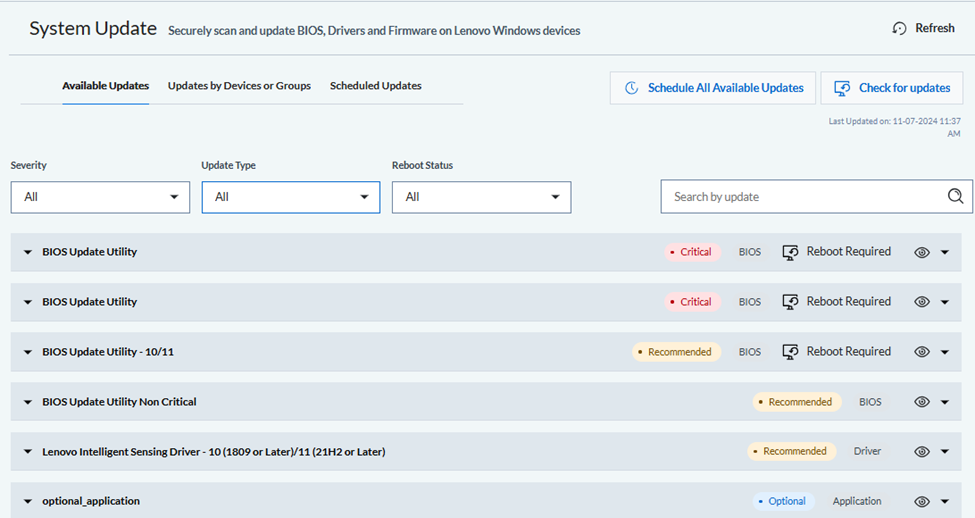Expand optional_application row left arrow
This screenshot has height=518, width=975.
pyautogui.click(x=27, y=501)
